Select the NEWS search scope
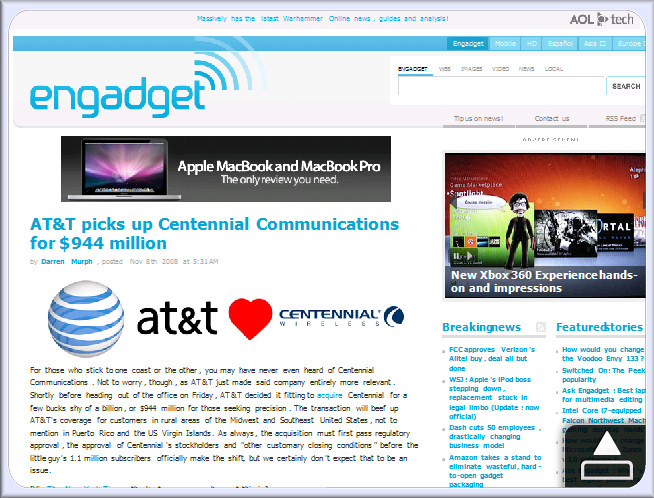 526,69
